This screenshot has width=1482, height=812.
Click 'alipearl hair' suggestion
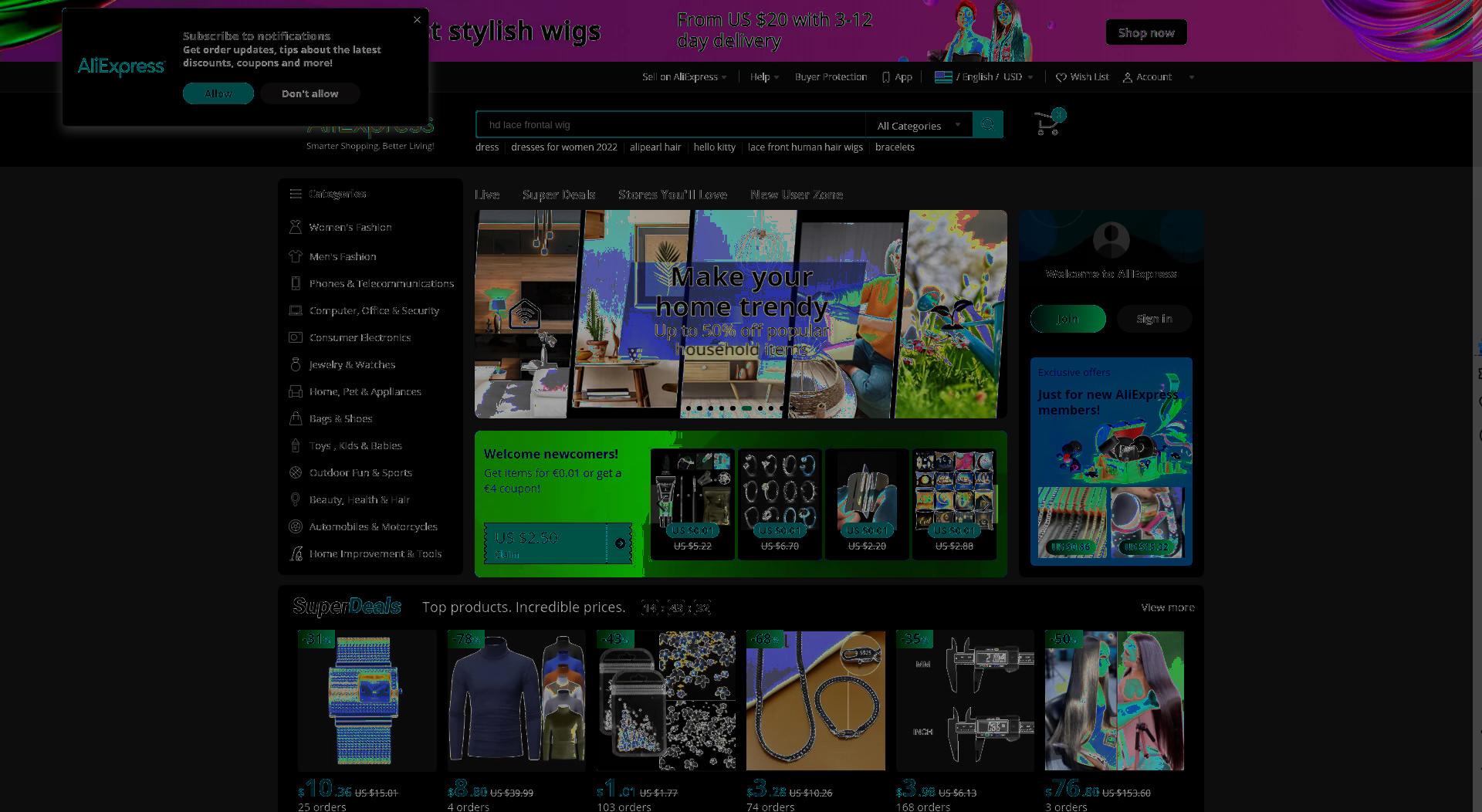(x=655, y=147)
